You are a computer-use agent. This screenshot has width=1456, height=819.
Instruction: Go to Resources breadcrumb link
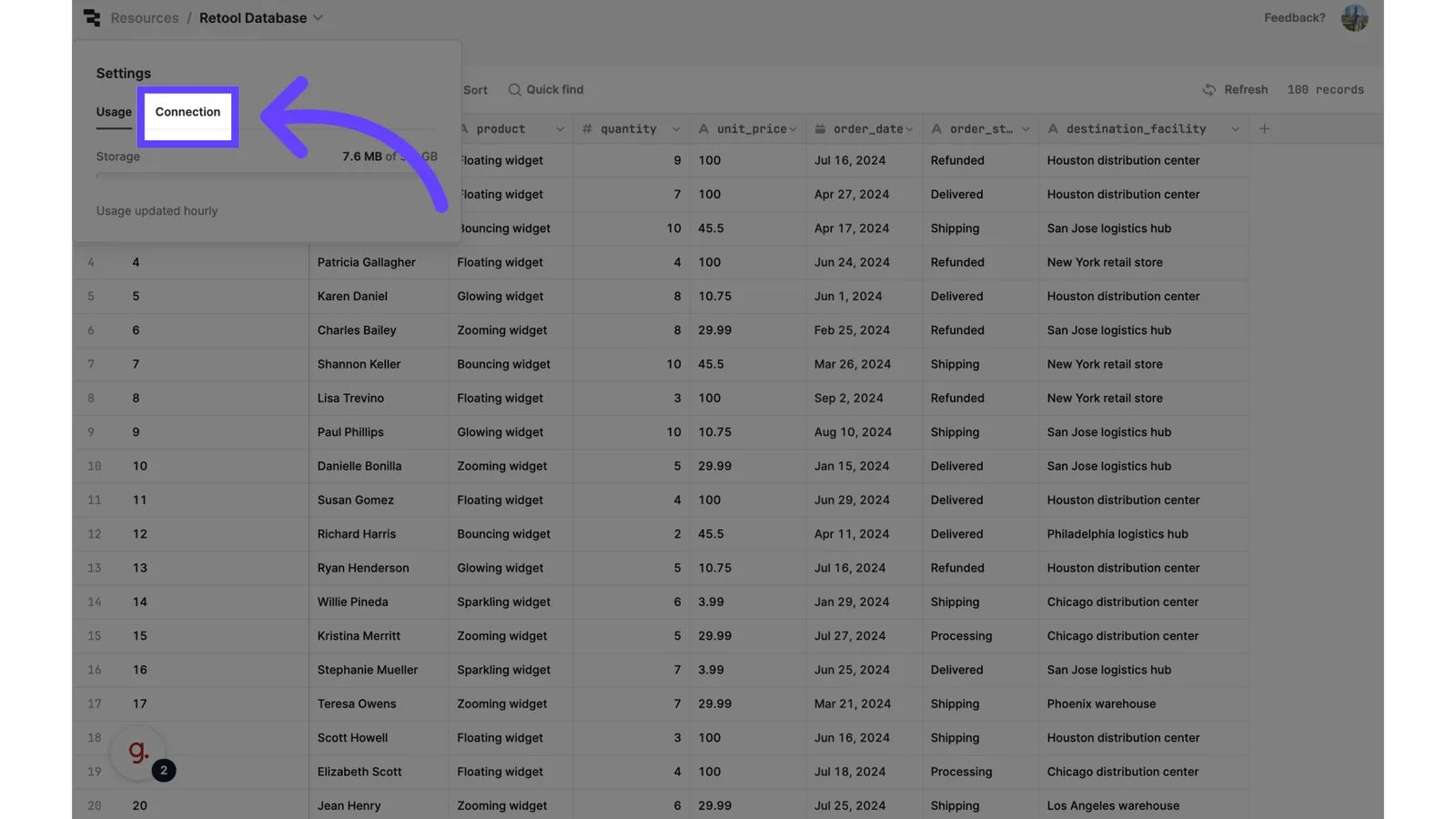click(145, 18)
